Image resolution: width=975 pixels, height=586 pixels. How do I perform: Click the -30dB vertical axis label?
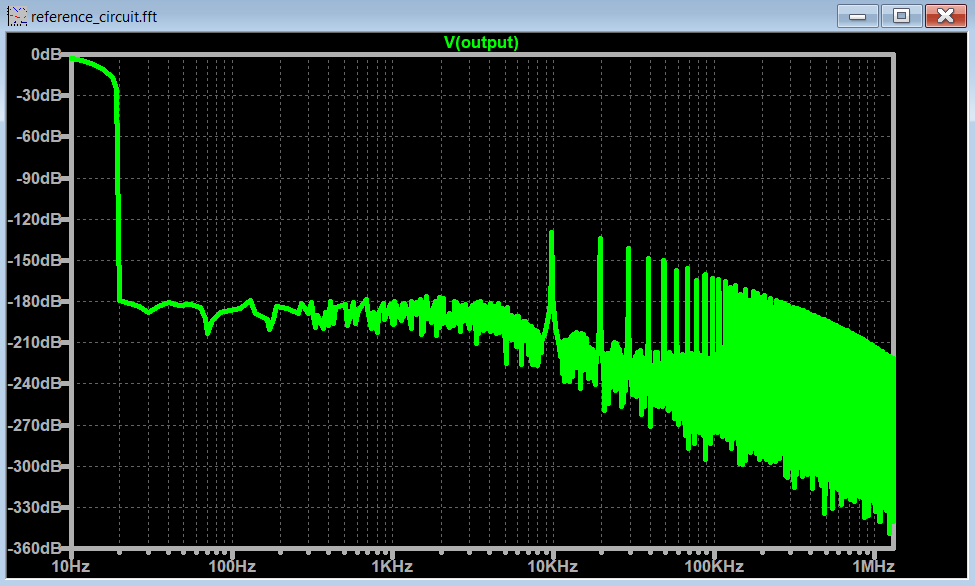coord(41,95)
